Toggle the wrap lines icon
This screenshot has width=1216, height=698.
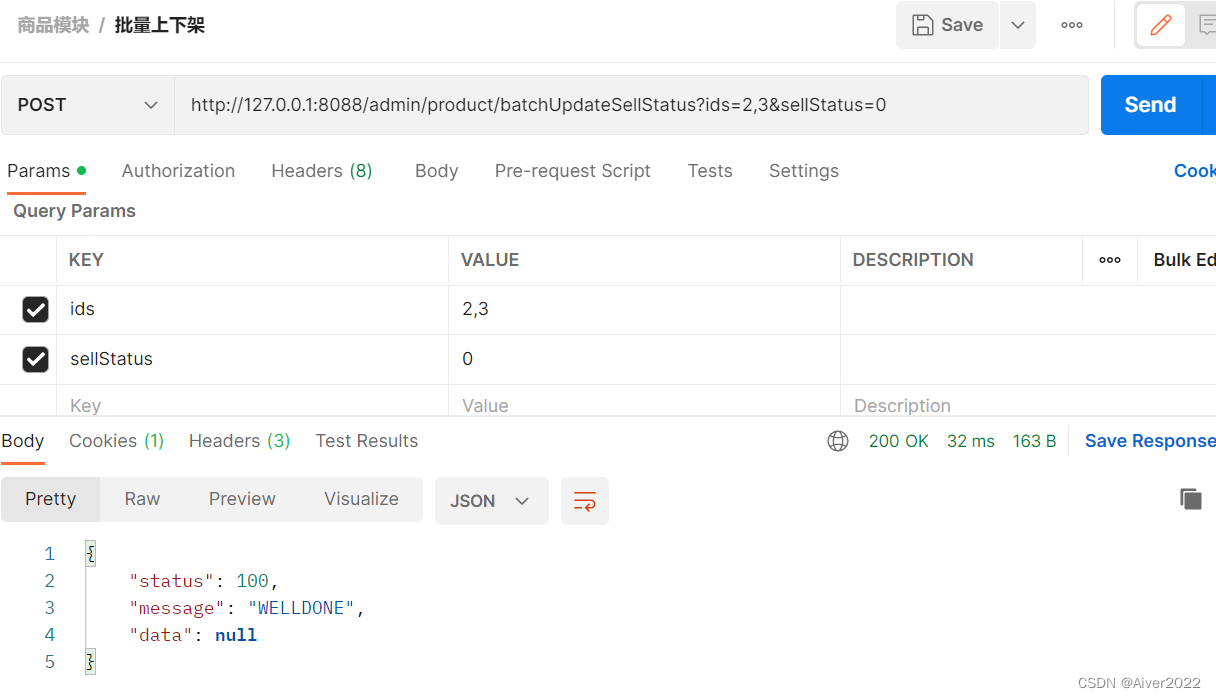click(x=585, y=501)
